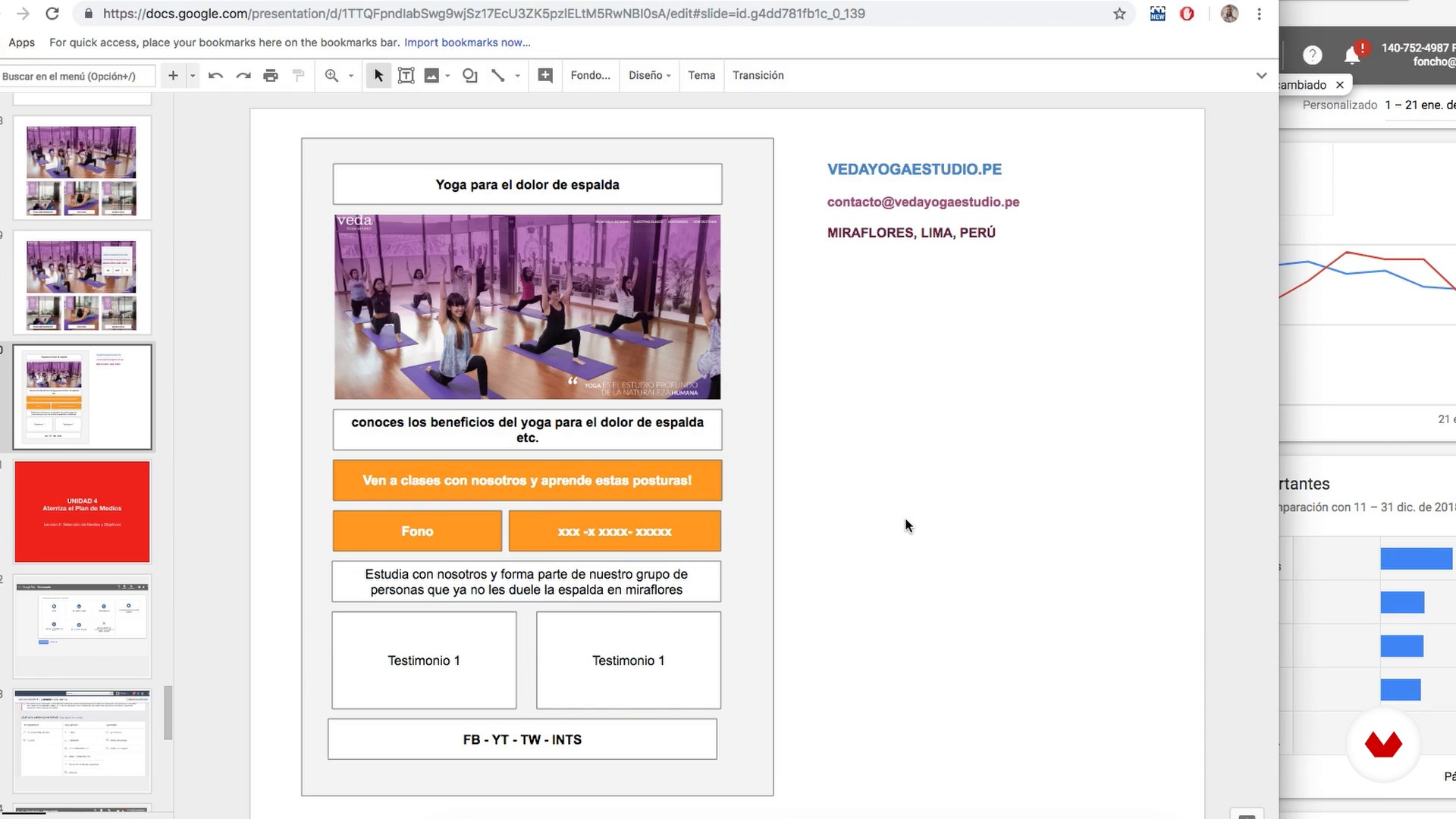Click the redo arrow icon
The width and height of the screenshot is (1456, 819).
click(x=243, y=75)
